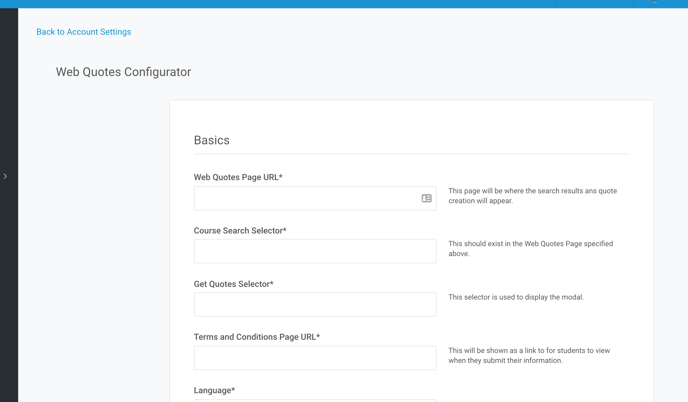
Task: Select the Basics section heading
Action: click(211, 140)
